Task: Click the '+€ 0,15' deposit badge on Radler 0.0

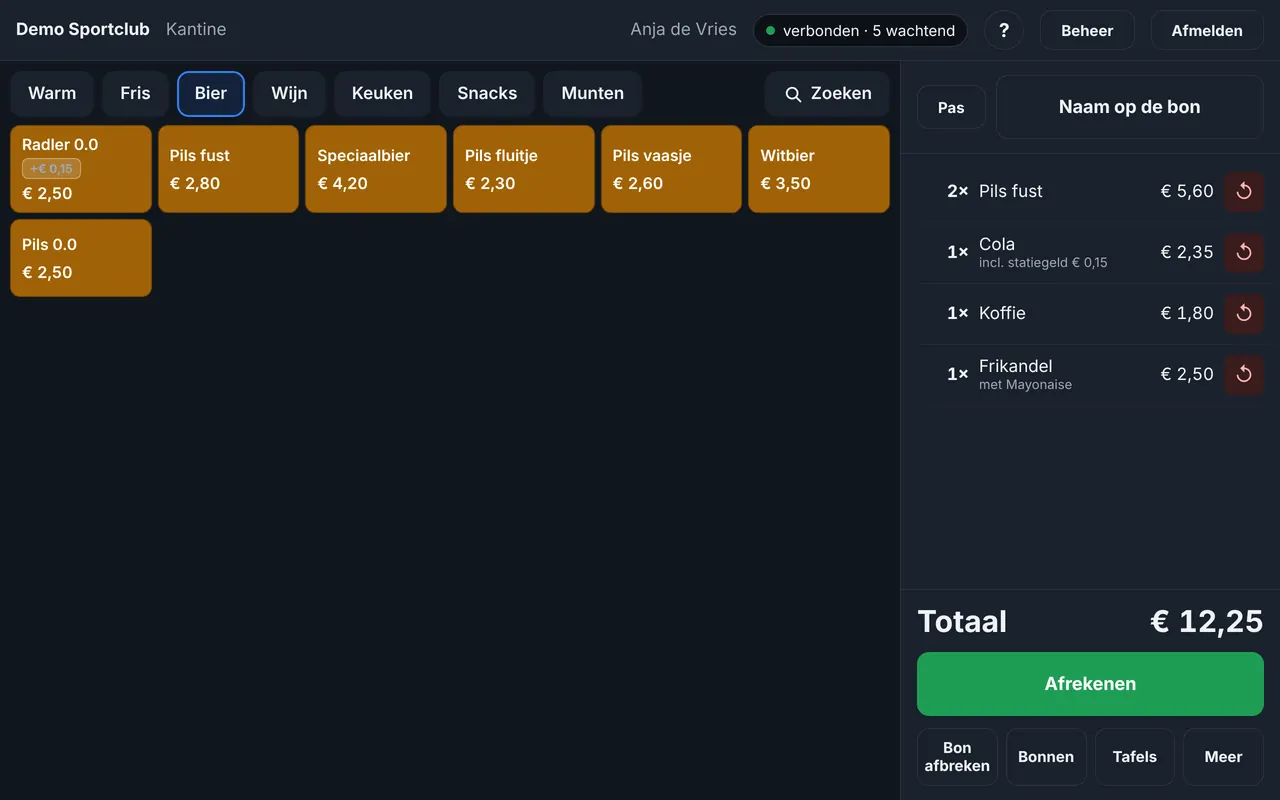Action: click(x=51, y=169)
